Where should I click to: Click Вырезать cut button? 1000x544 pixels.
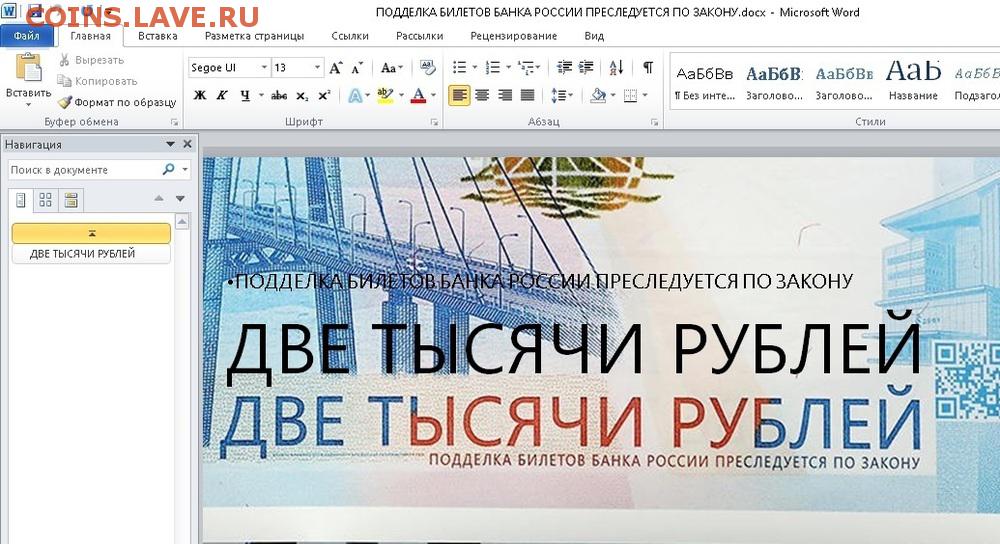coord(91,60)
